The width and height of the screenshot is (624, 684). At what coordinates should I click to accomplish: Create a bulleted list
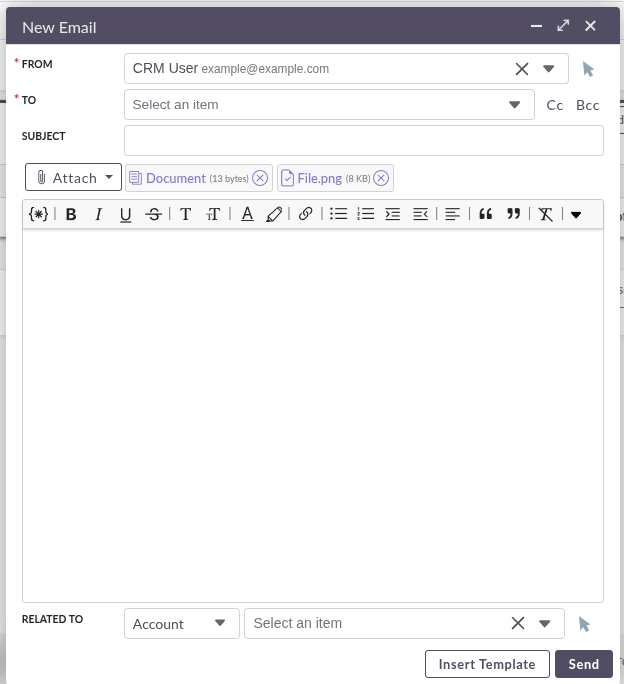[x=339, y=214]
